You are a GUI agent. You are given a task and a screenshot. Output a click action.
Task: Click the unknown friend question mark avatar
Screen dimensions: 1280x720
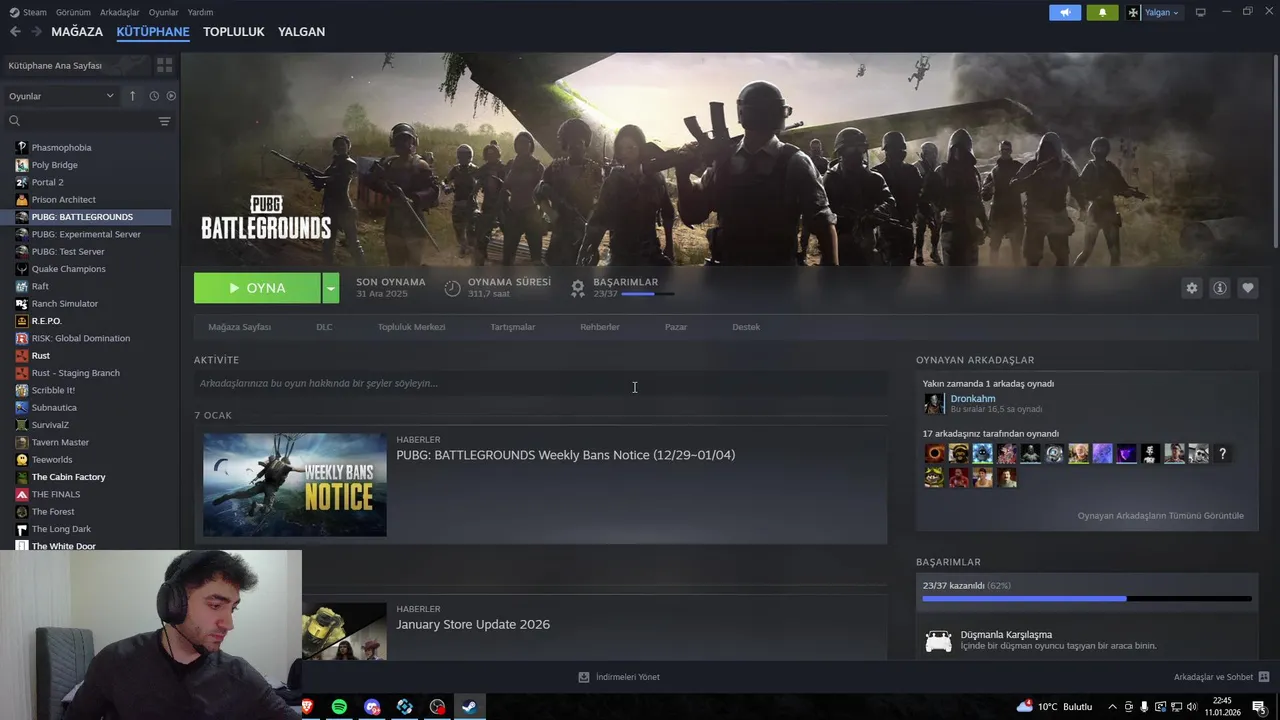point(1222,454)
